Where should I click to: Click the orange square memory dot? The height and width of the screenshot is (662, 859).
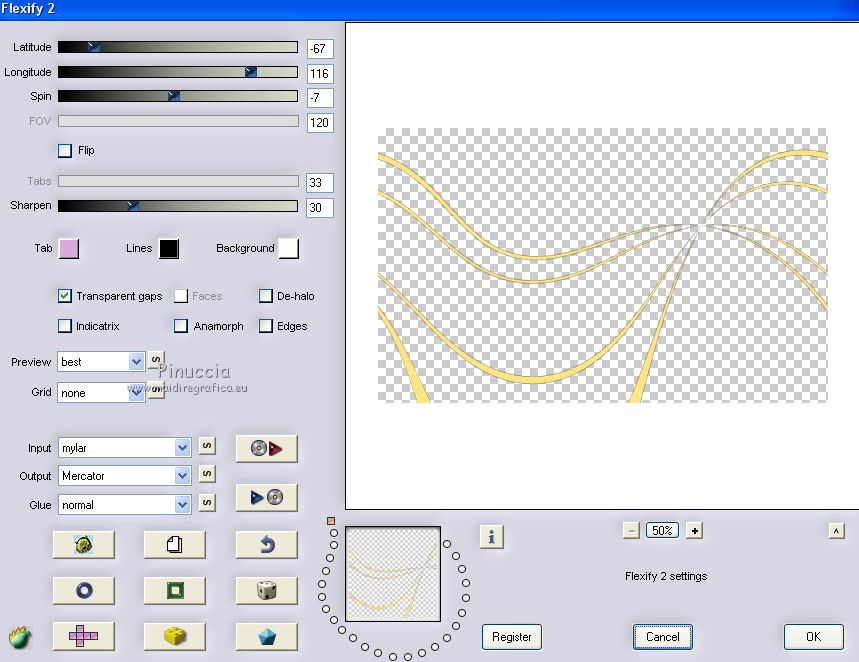(331, 521)
